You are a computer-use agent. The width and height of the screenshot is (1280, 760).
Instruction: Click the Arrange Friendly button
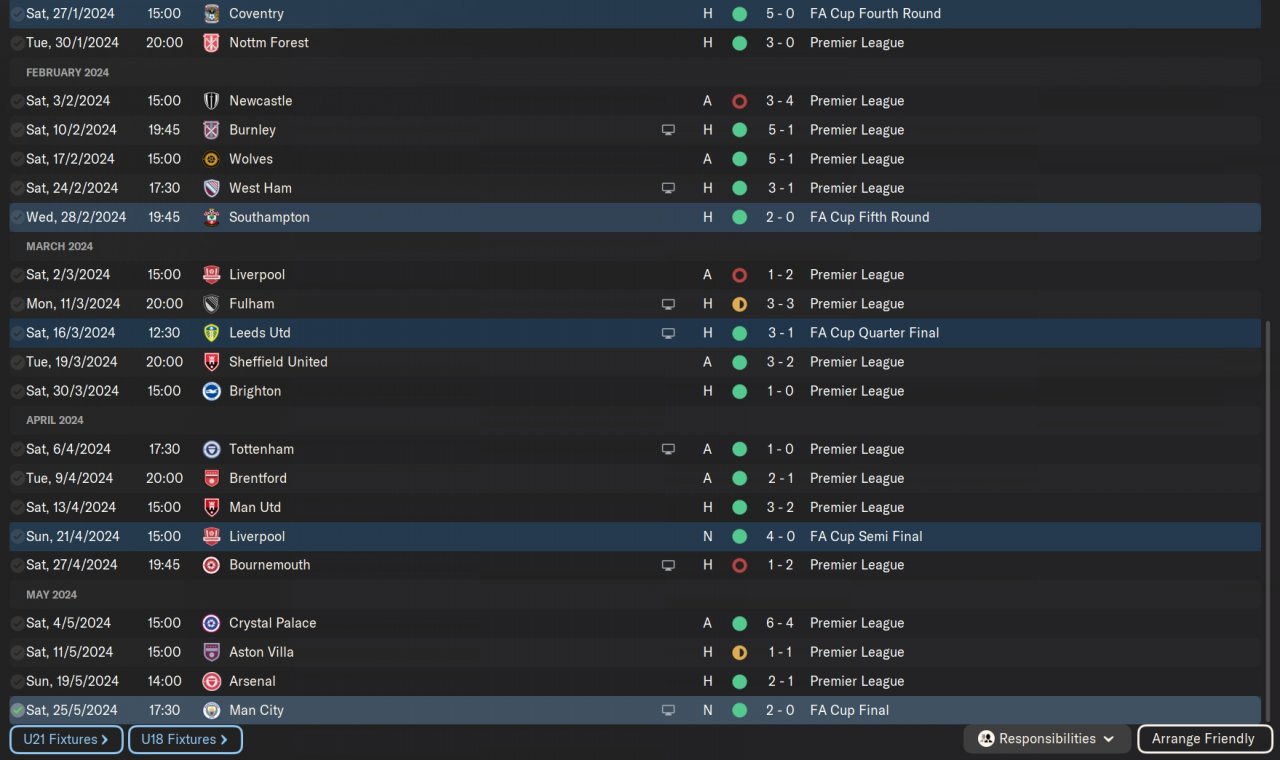[x=1203, y=739]
